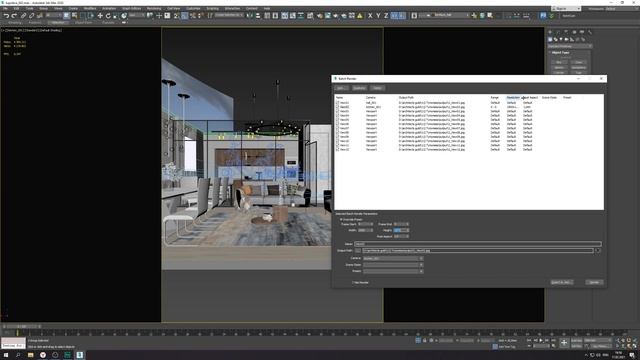
Task: Open the Workspaces dropdown
Action: tap(622, 9)
